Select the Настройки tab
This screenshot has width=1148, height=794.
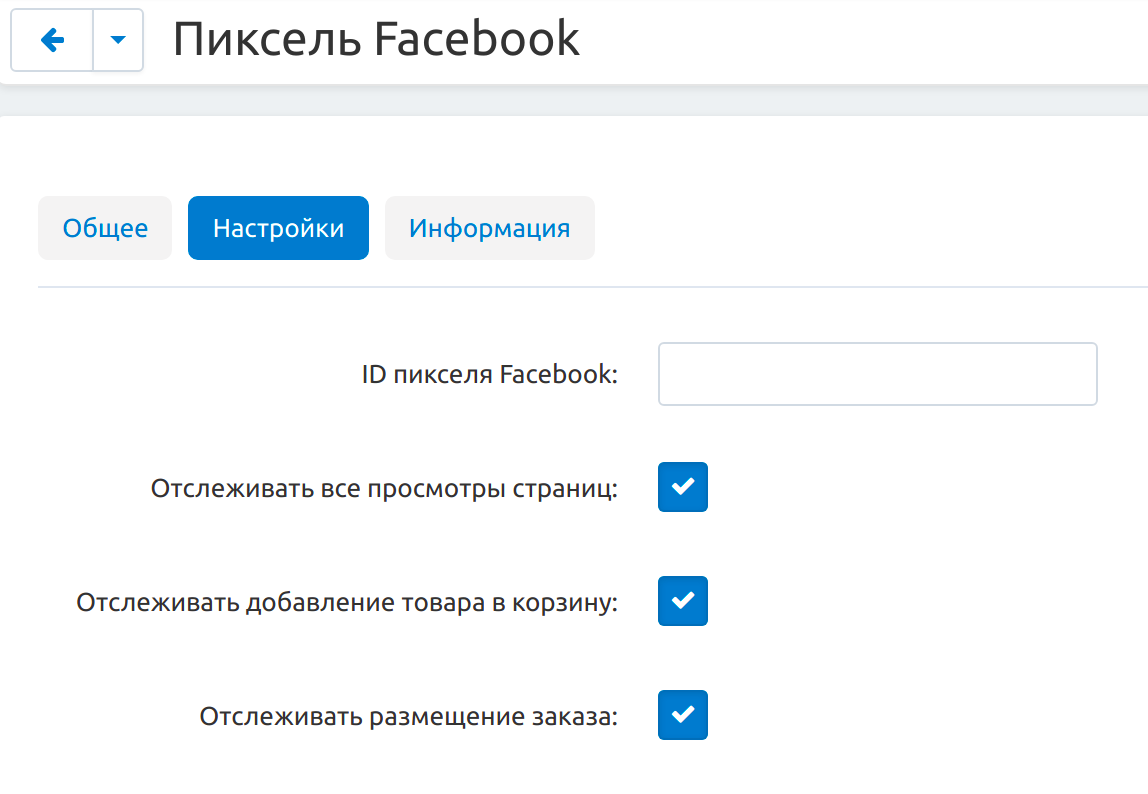click(278, 228)
